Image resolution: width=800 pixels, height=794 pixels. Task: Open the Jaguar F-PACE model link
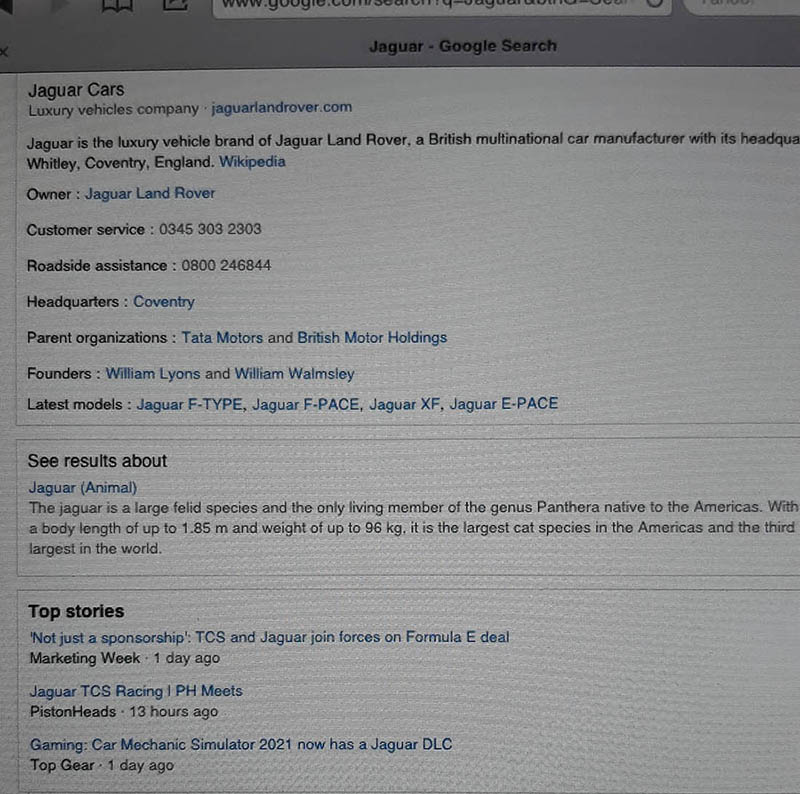[306, 404]
